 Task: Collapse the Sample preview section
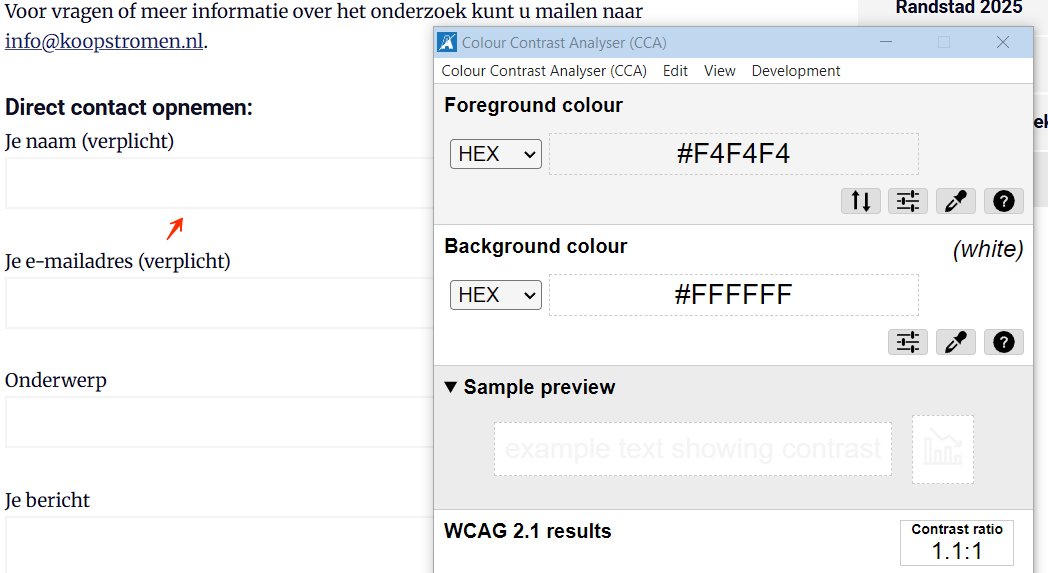pos(451,387)
